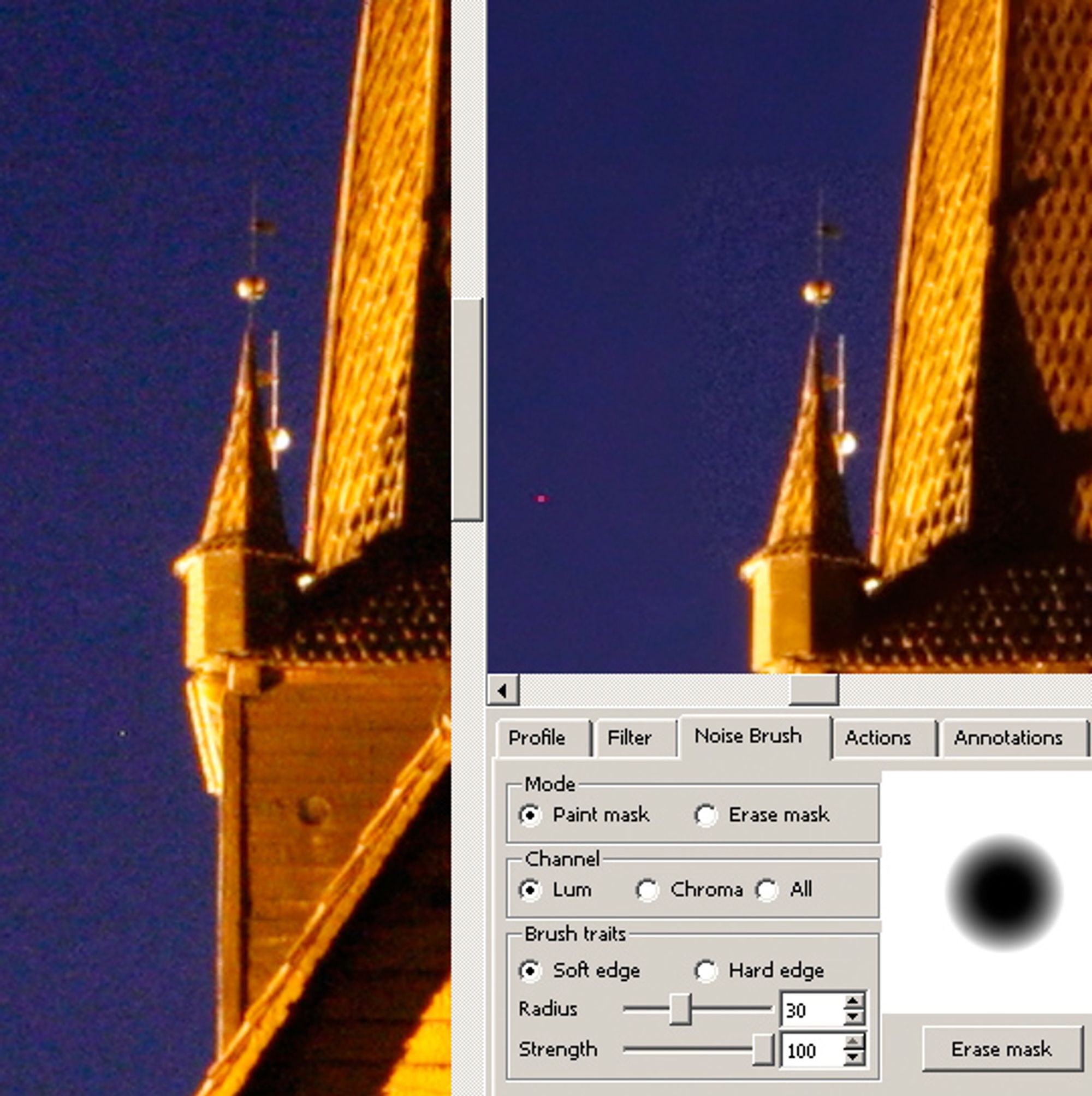
Task: Click the Radius value field
Action: click(x=811, y=1010)
